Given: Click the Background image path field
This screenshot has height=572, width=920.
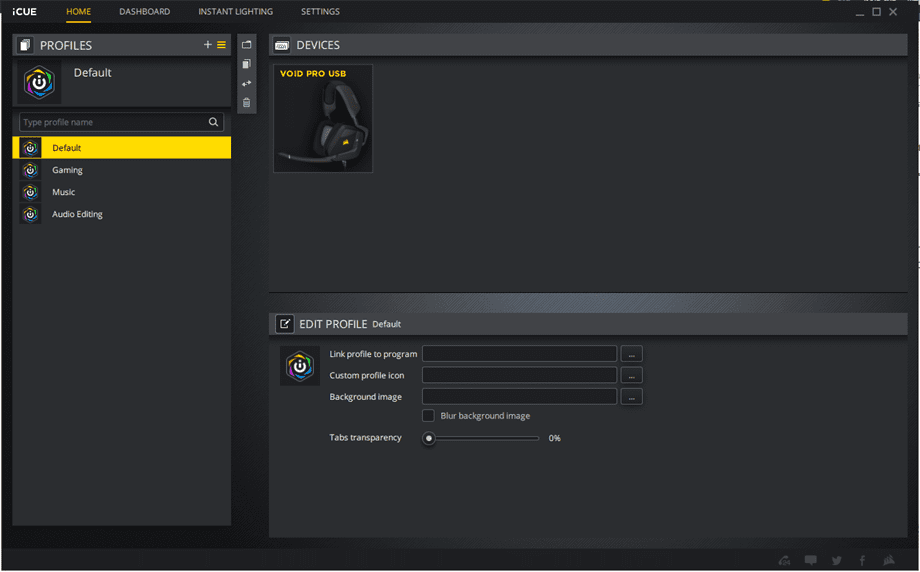Looking at the screenshot, I should point(520,397).
